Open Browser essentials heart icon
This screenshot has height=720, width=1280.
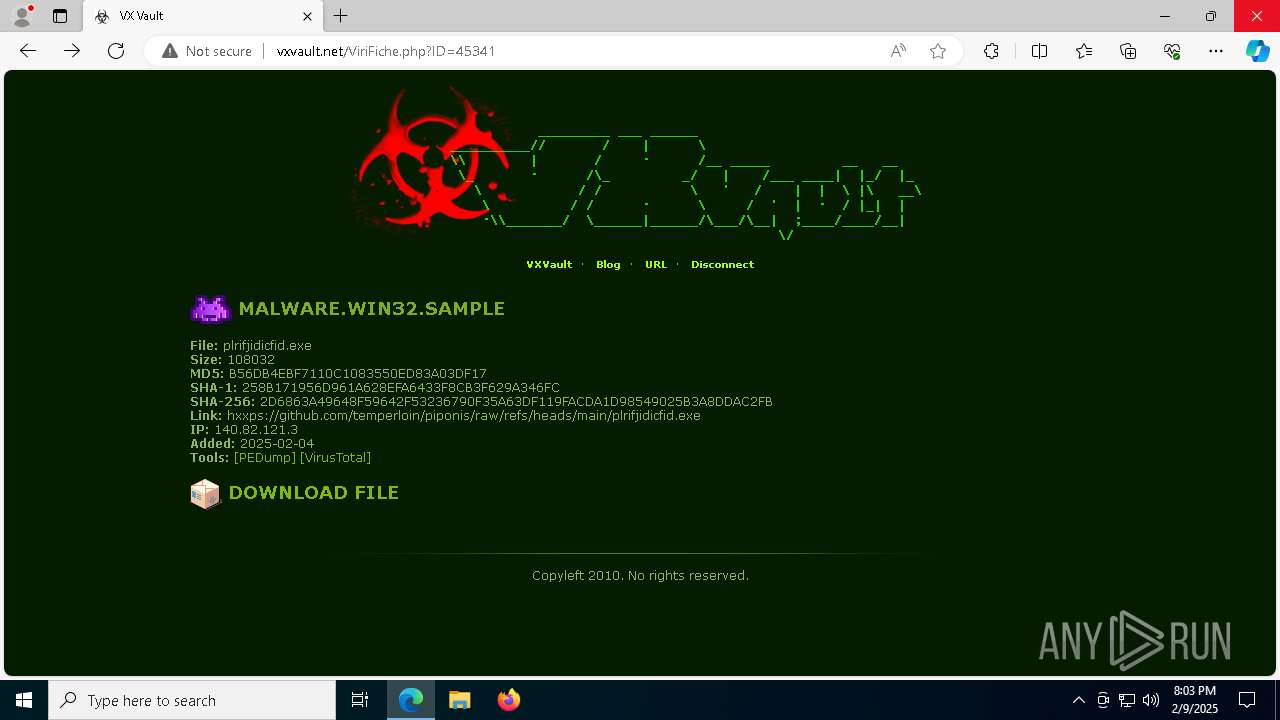coord(1172,51)
